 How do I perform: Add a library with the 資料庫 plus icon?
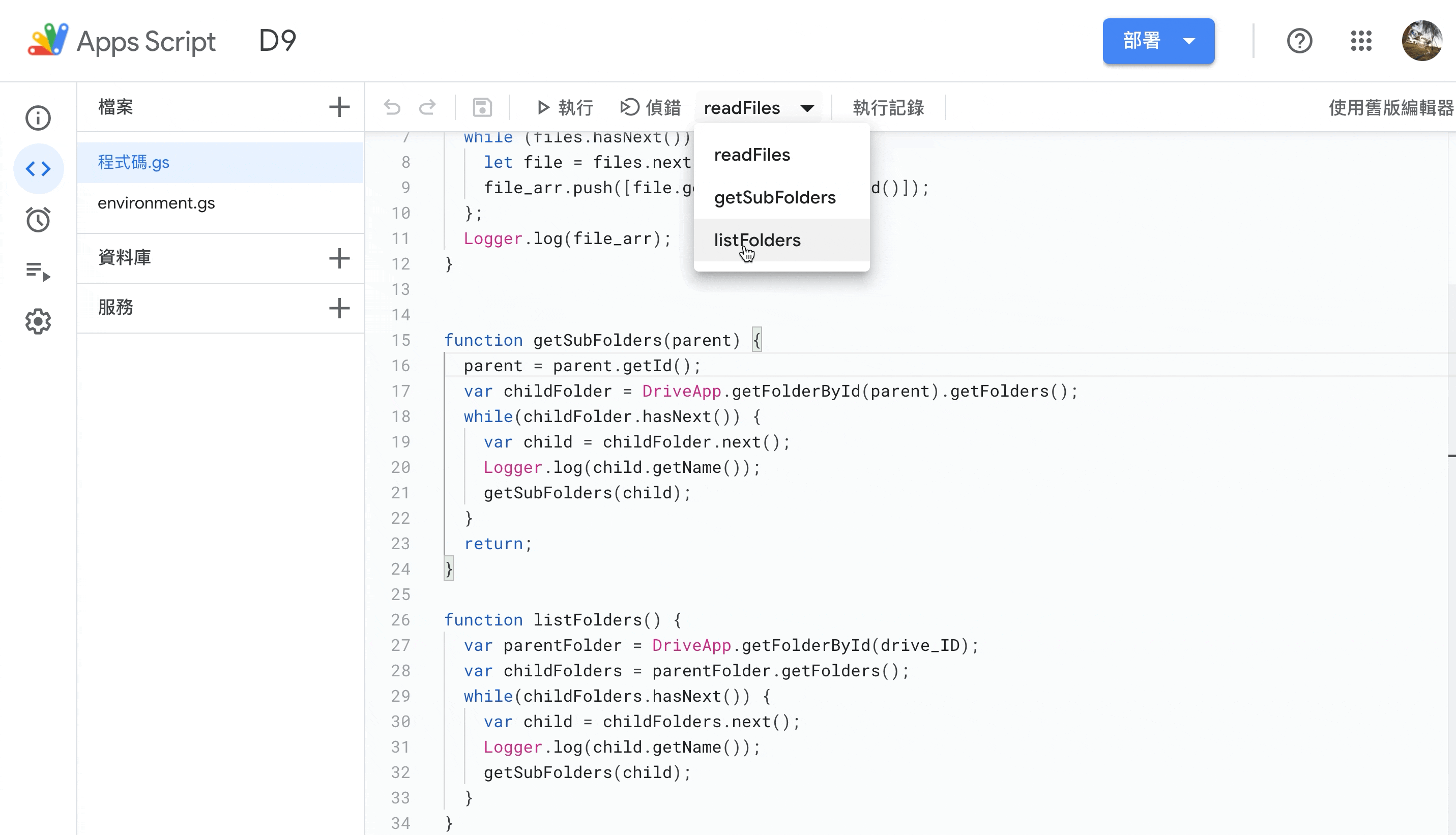(339, 258)
